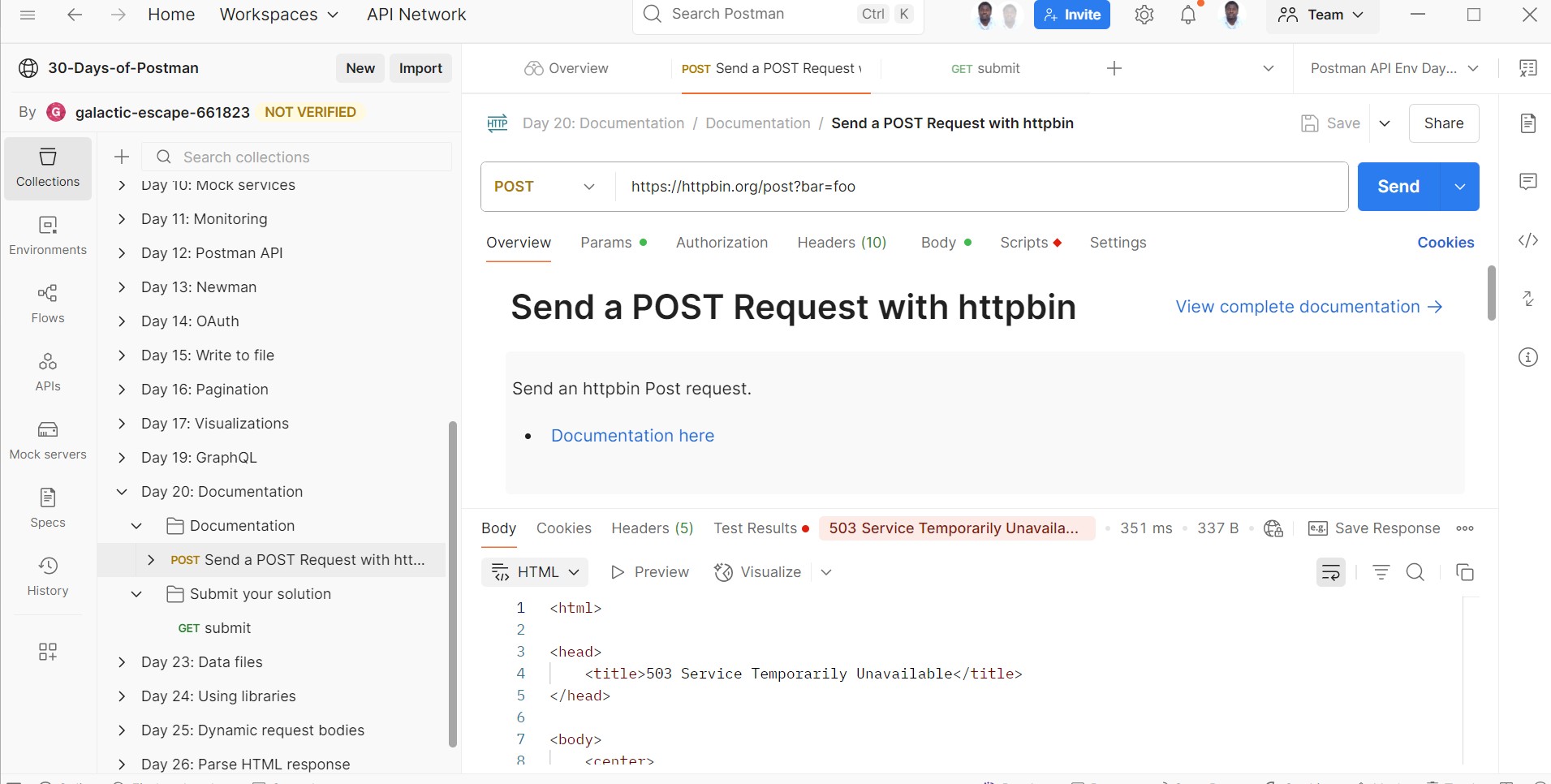Search within the response body
This screenshot has width=1551, height=784.
tap(1415, 572)
